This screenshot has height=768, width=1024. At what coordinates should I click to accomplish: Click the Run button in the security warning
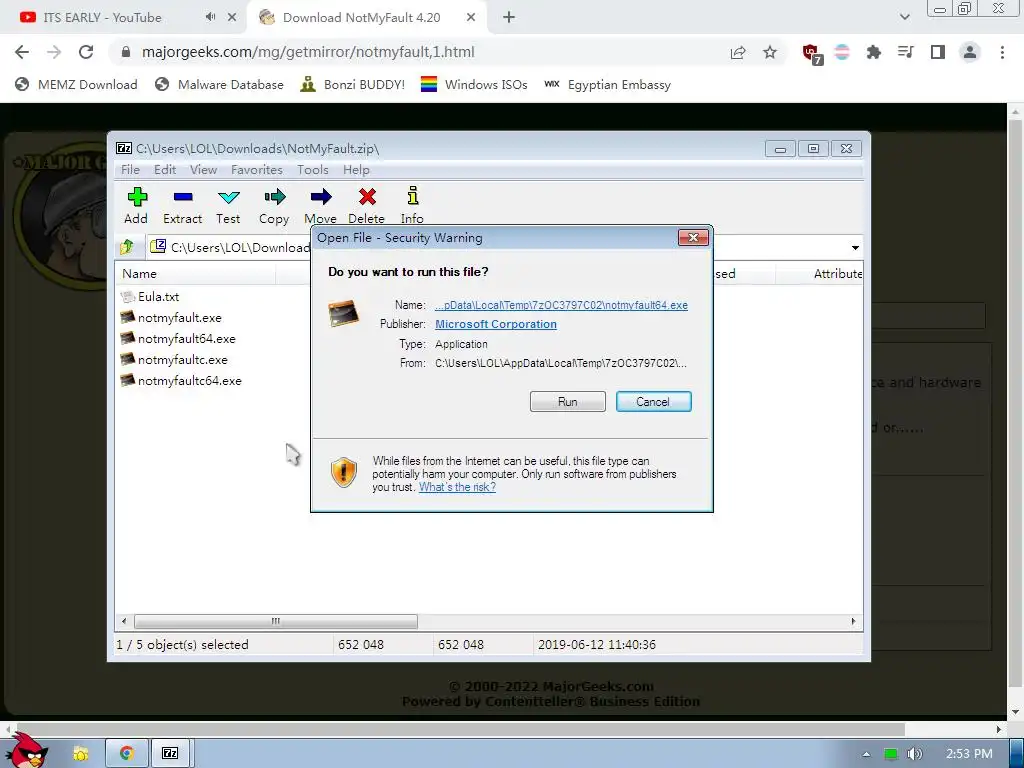tap(568, 402)
